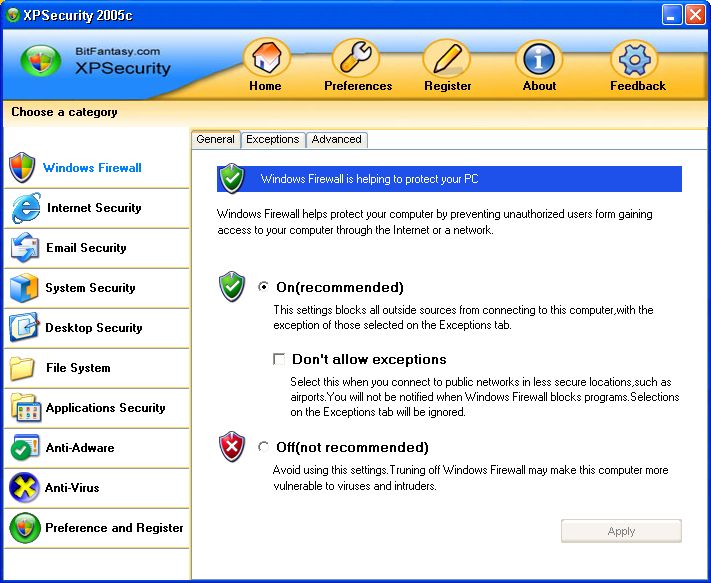Select the Preference and Register green icon
Image resolution: width=711 pixels, height=583 pixels.
pos(24,528)
